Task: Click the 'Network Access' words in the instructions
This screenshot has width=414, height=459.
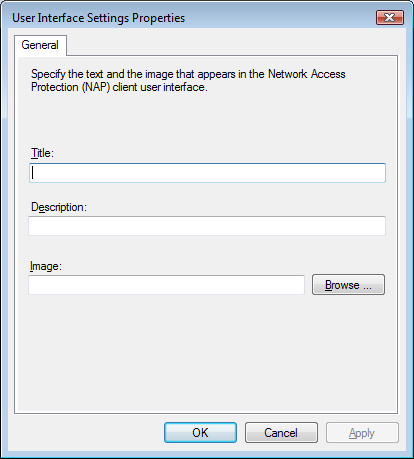Action: tap(307, 74)
